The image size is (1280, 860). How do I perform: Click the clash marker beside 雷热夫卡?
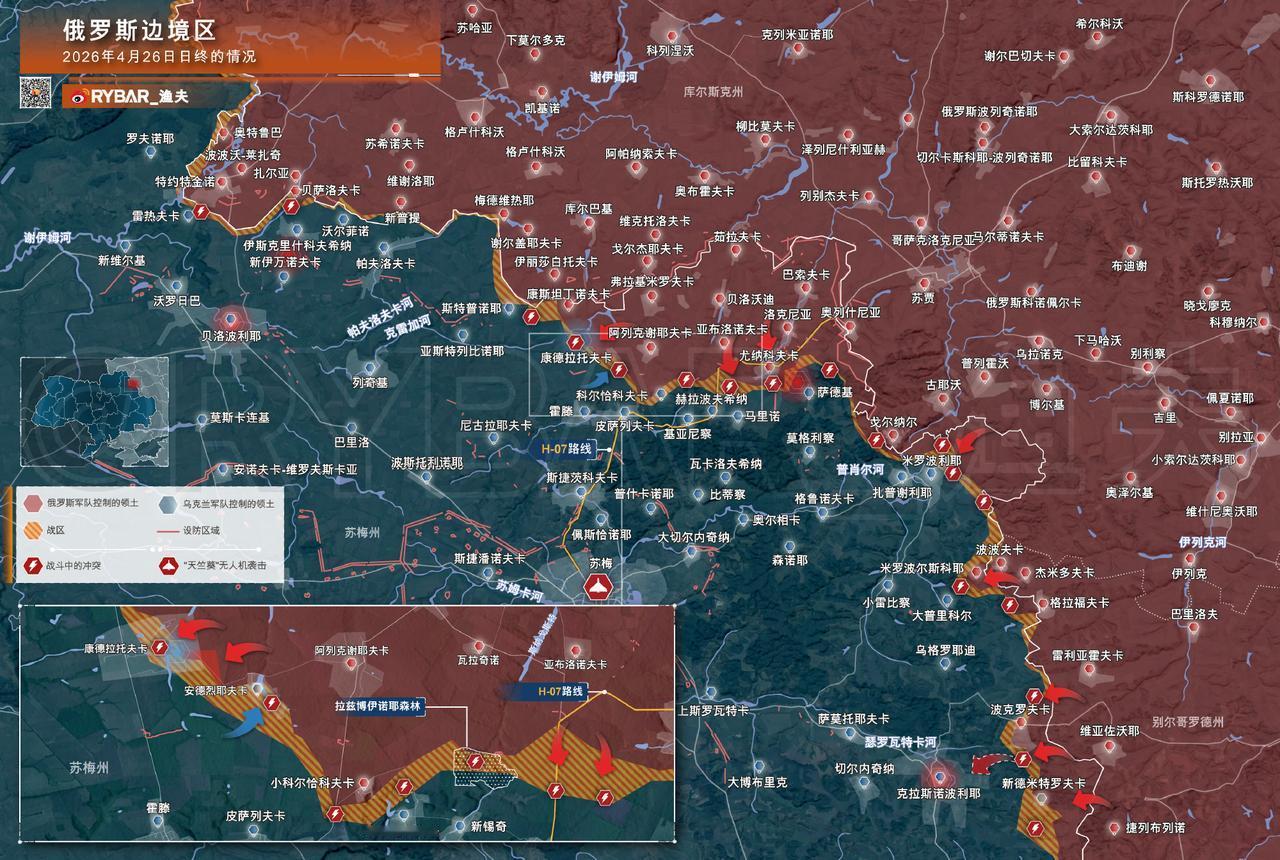[x=202, y=213]
